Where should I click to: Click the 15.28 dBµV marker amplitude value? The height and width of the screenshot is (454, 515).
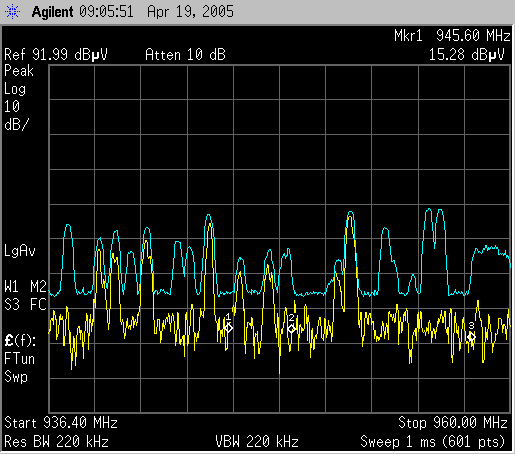pos(466,54)
